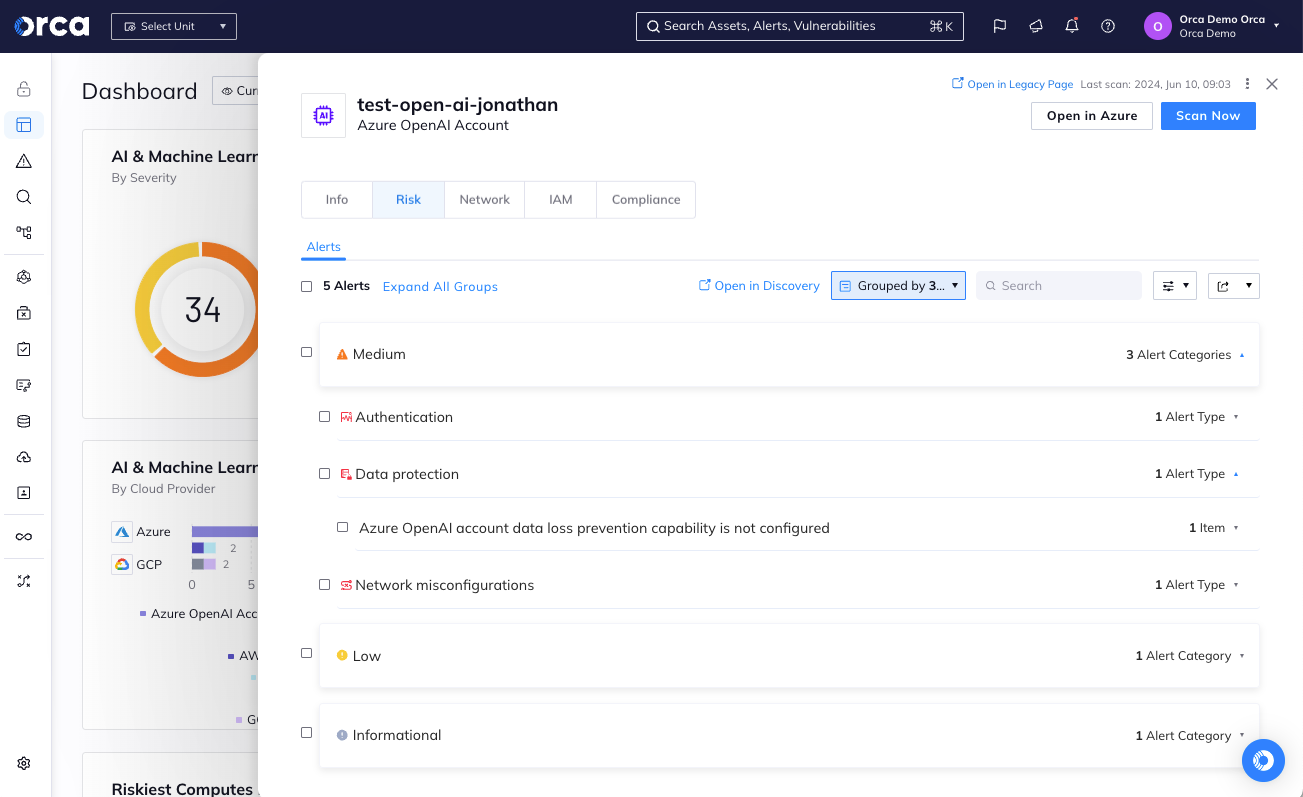Switch to the Network tab
Viewport: 1303px width, 797px height.
pyautogui.click(x=485, y=200)
